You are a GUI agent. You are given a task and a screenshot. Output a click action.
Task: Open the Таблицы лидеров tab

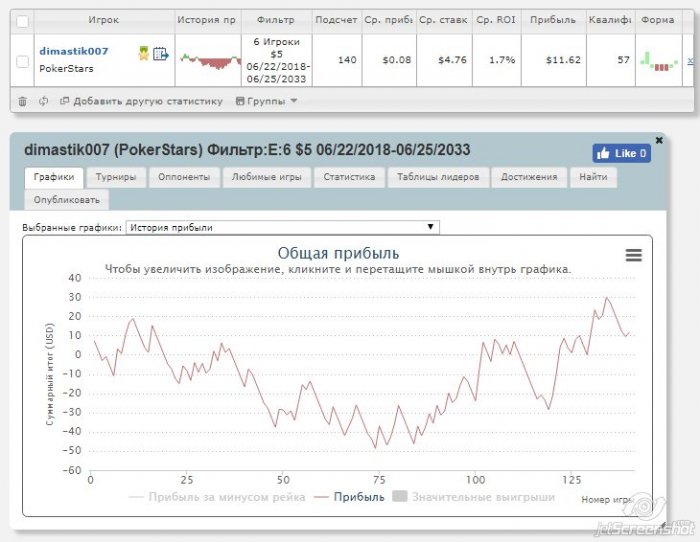(x=438, y=177)
